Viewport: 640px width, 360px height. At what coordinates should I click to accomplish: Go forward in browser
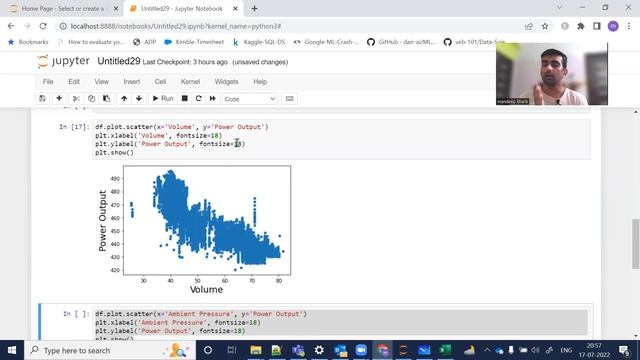(x=27, y=26)
